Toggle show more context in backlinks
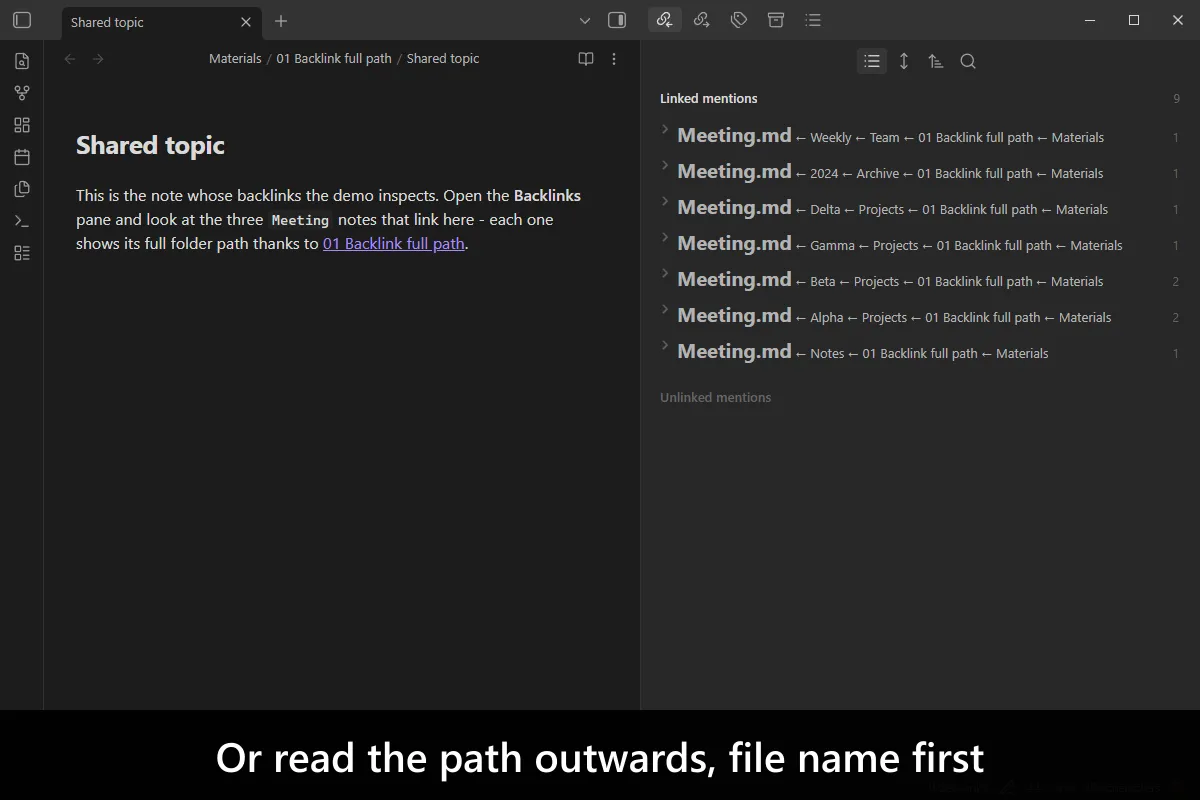1200x800 pixels. [904, 61]
